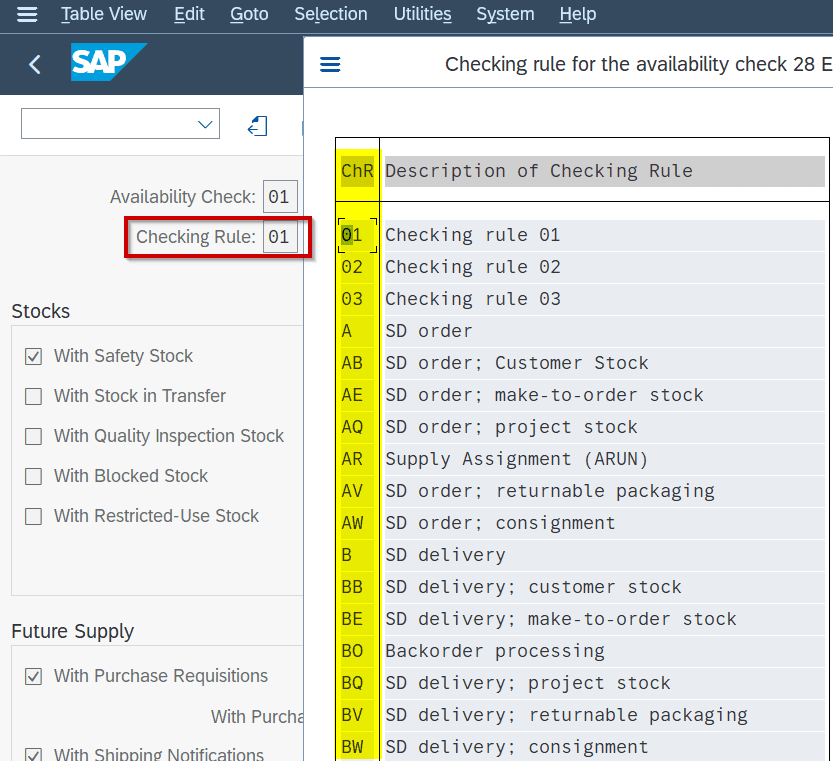
Task: Enable With Stock in Transfer
Action: [x=33, y=396]
